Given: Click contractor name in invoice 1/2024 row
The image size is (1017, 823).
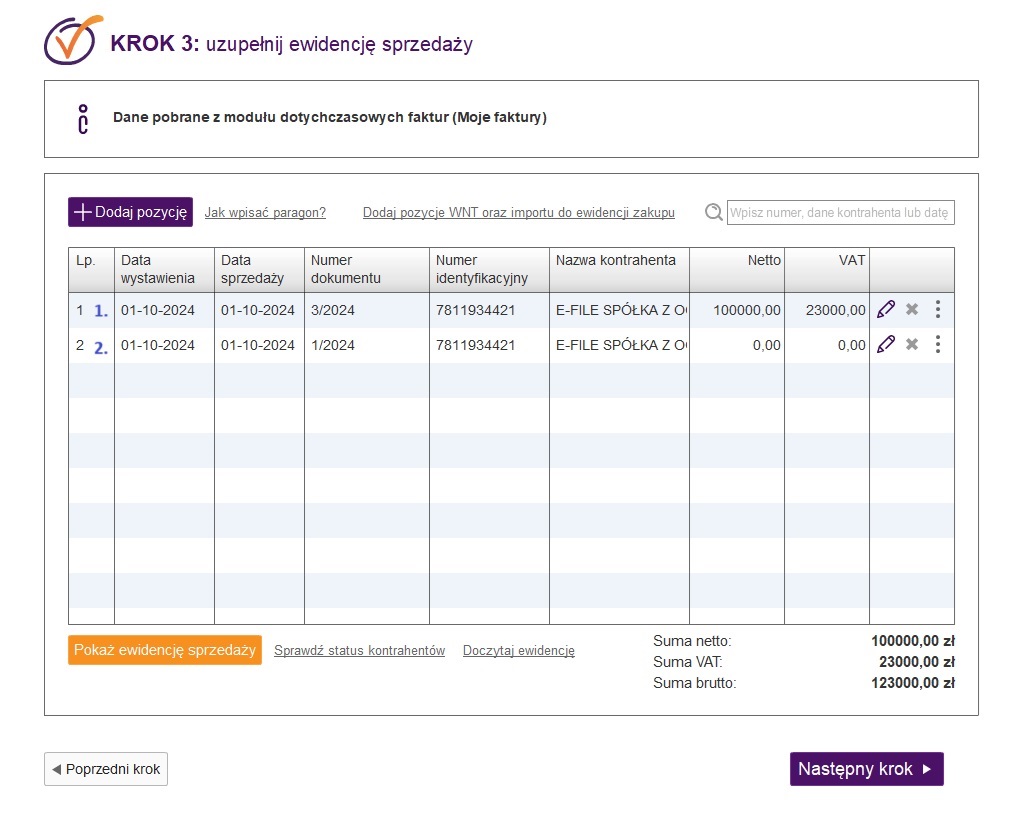Looking at the screenshot, I should click(621, 345).
